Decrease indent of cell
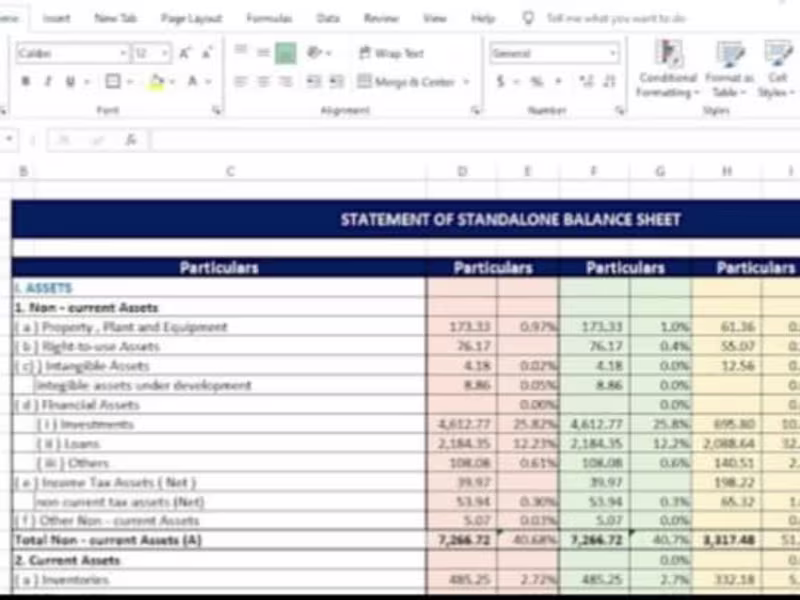Image resolution: width=800 pixels, height=600 pixels. [314, 82]
